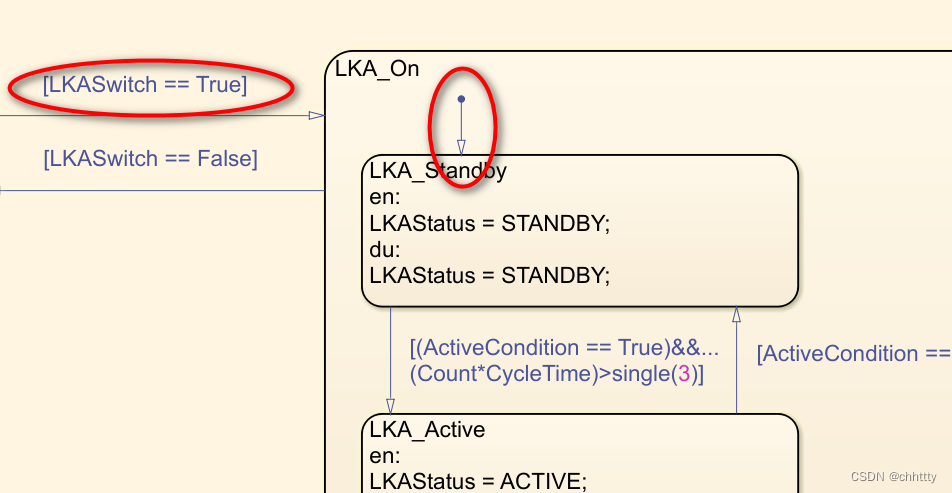Click the LKASwitch == False transition label
This screenshot has width=952, height=493.
(150, 158)
